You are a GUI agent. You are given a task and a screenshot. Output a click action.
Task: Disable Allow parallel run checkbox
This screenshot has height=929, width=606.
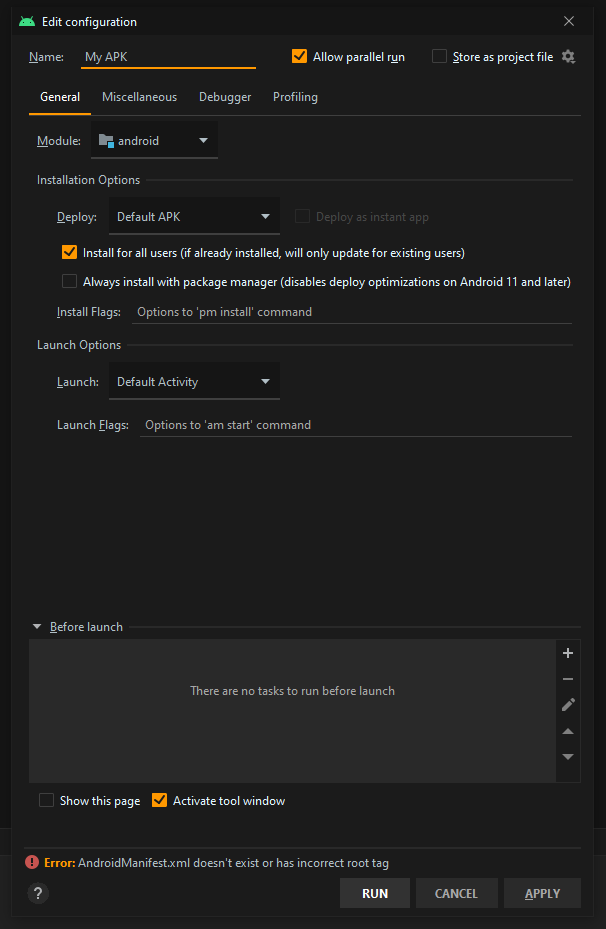click(300, 56)
